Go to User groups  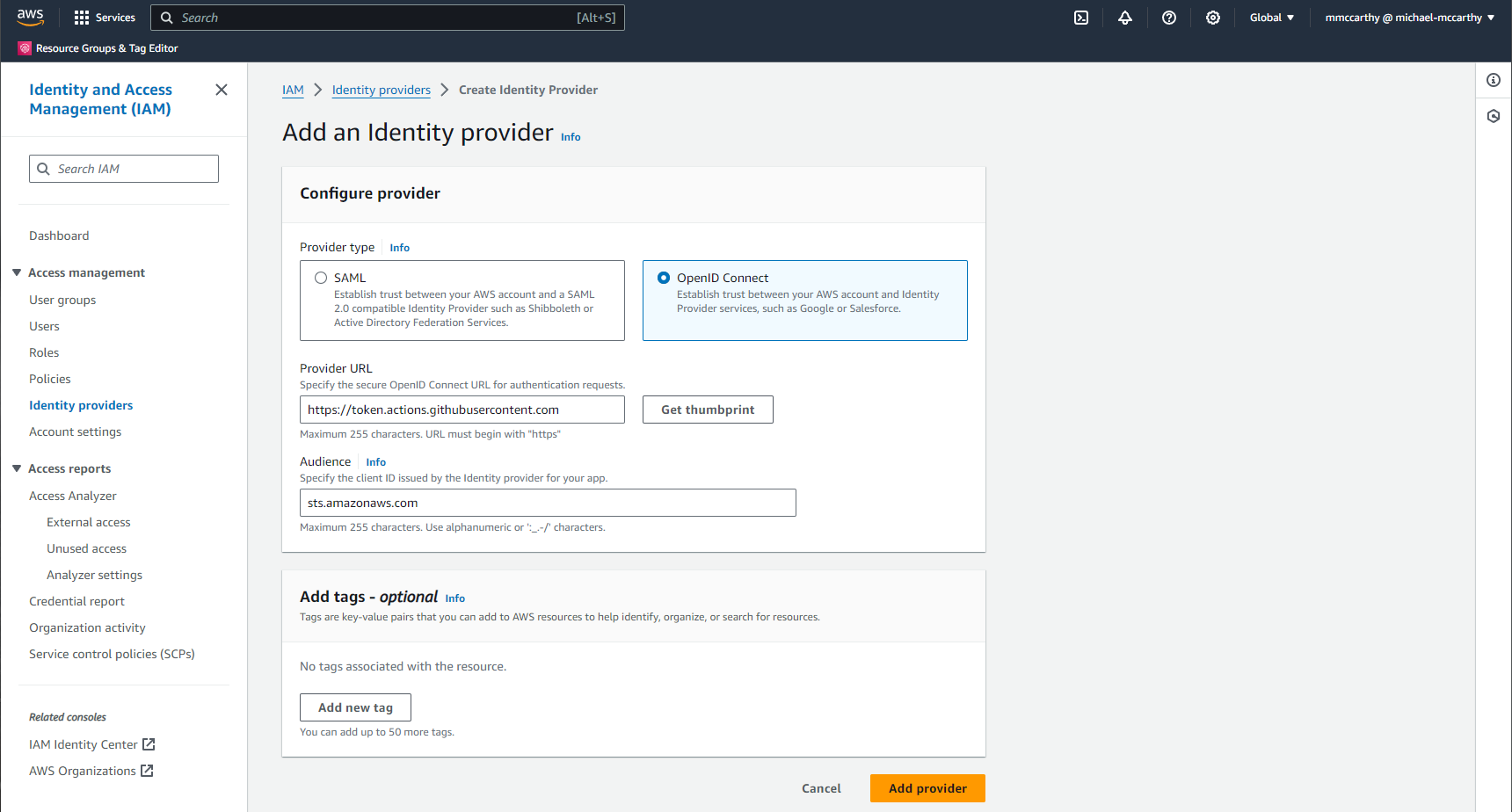pos(62,300)
